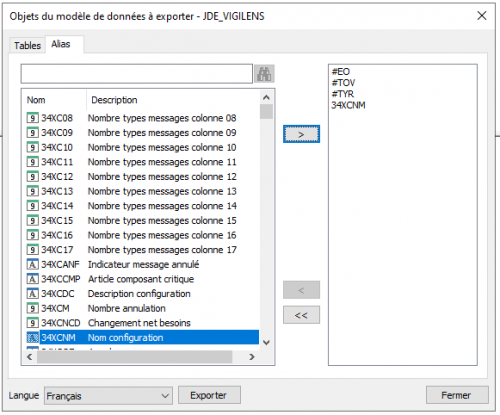Select row 'Indicateur message annulé'
This screenshot has width=500, height=415.
(142, 265)
